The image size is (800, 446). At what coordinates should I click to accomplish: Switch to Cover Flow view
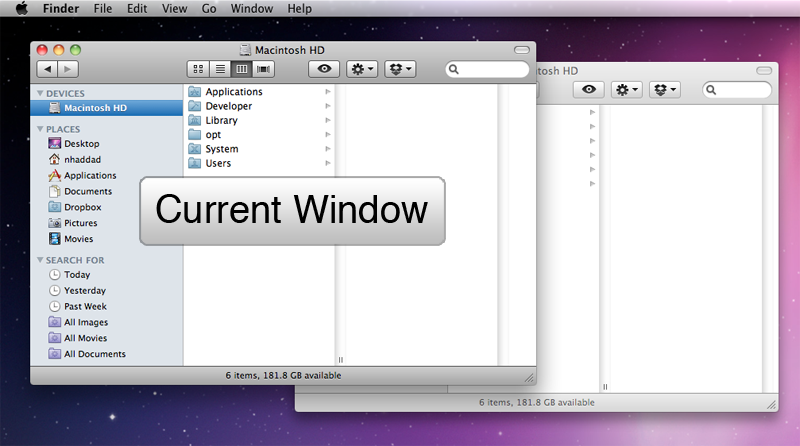tap(264, 69)
